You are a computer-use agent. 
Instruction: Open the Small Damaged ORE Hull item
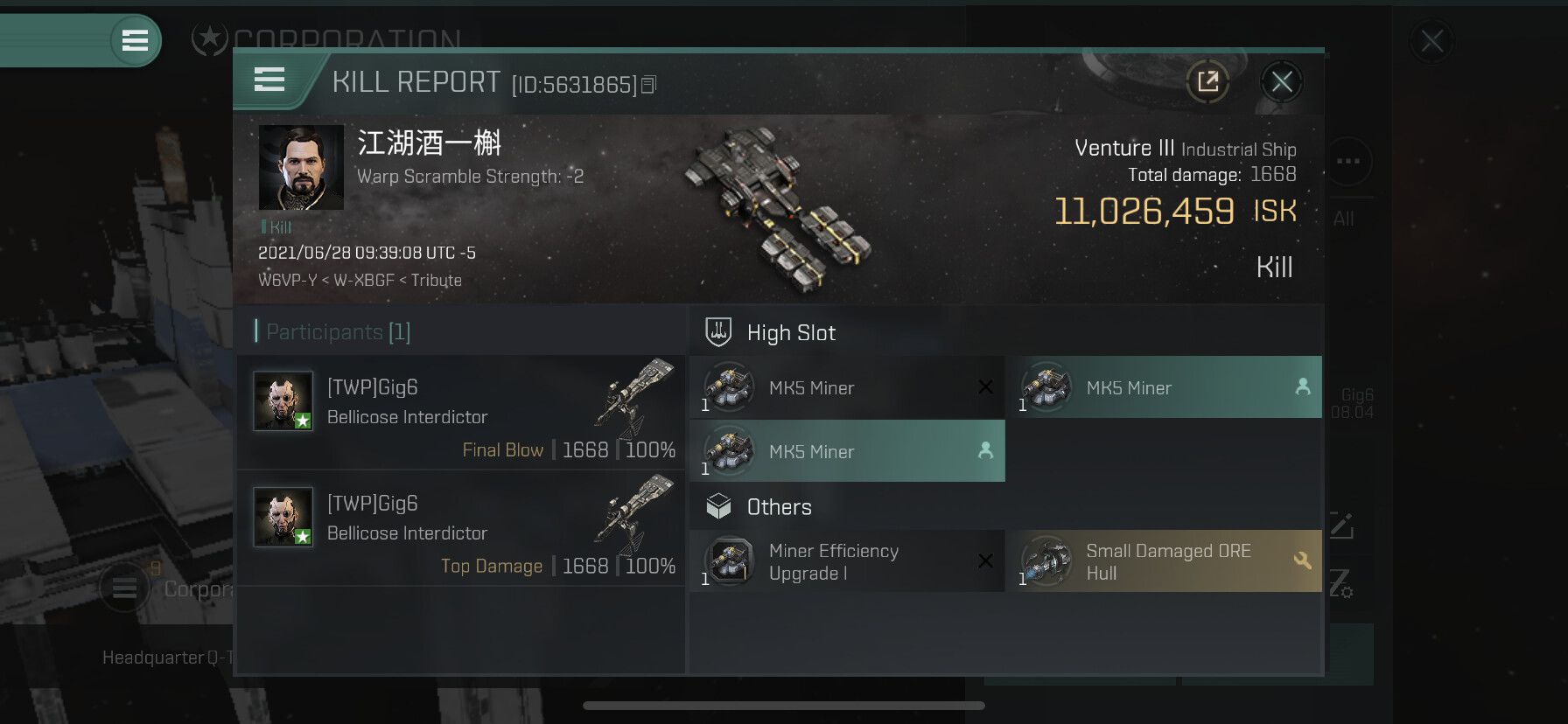click(1164, 561)
